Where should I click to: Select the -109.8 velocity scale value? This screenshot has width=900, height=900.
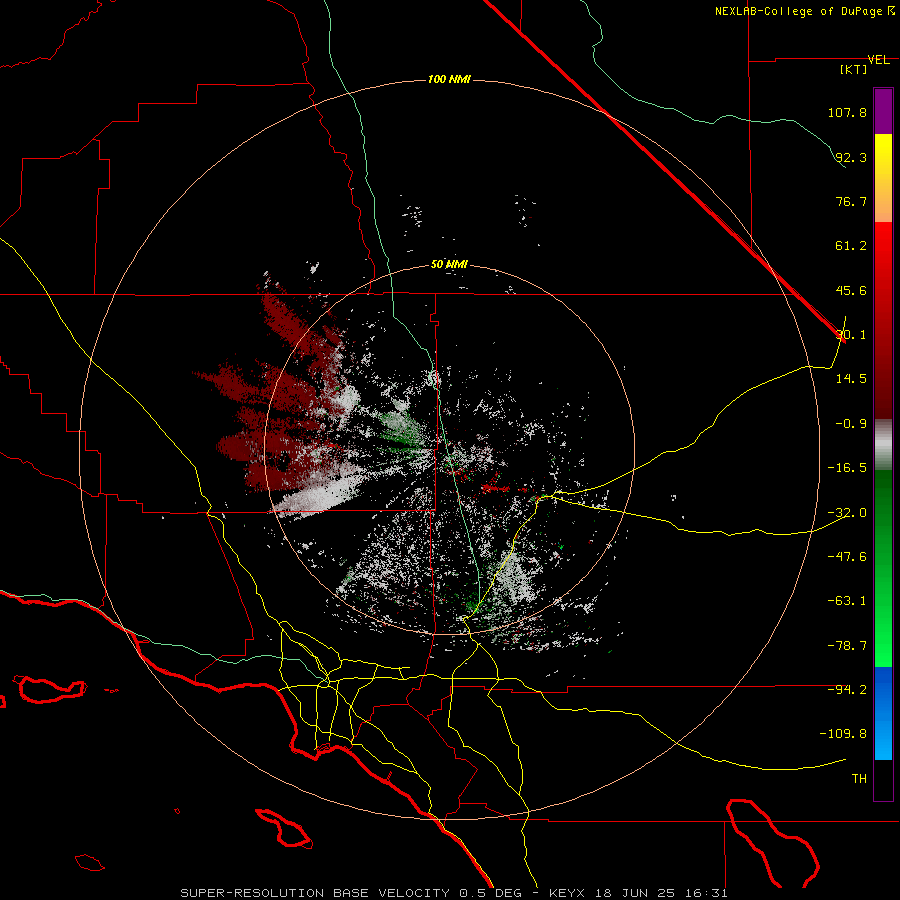click(843, 734)
